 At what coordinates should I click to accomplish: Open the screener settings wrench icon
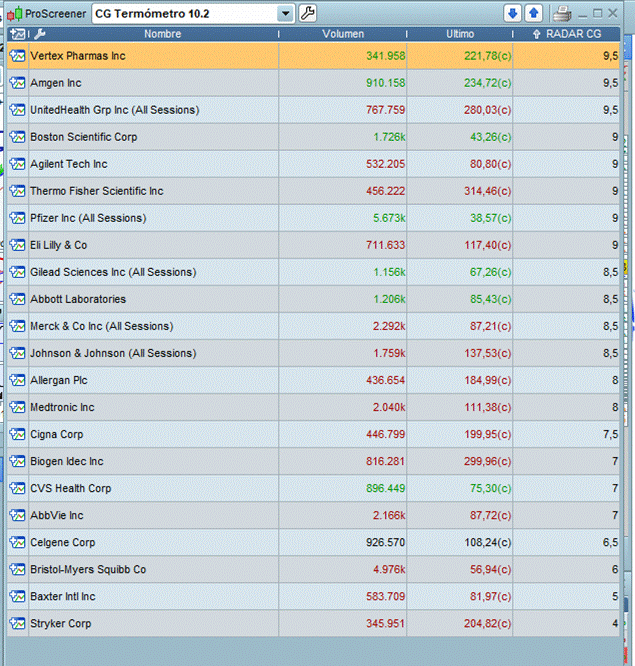point(308,13)
